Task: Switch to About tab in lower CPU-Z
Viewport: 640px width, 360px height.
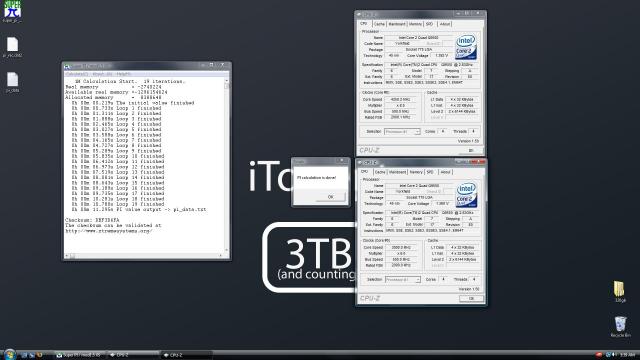Action: point(445,172)
